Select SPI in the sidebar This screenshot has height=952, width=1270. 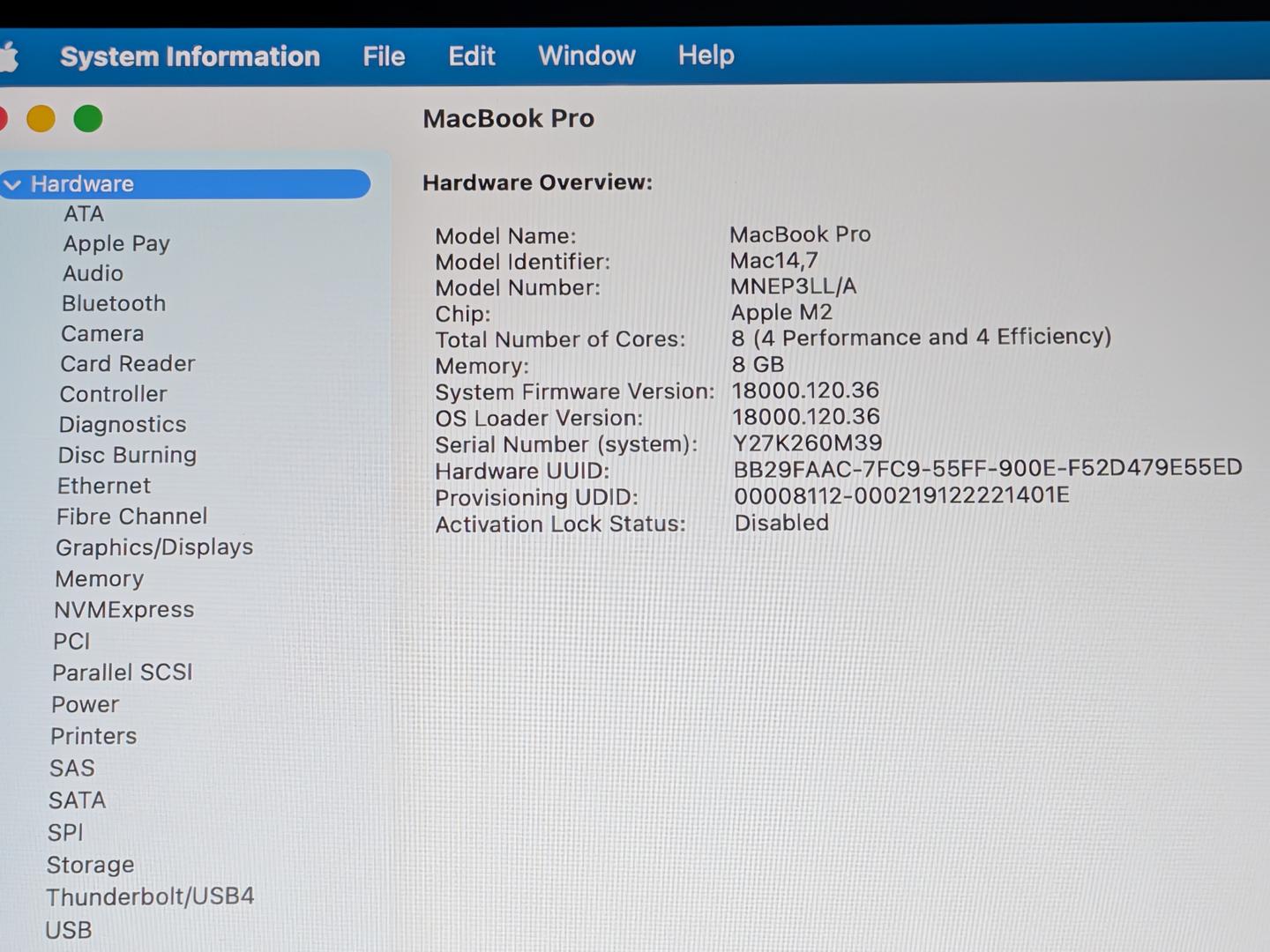click(x=65, y=832)
